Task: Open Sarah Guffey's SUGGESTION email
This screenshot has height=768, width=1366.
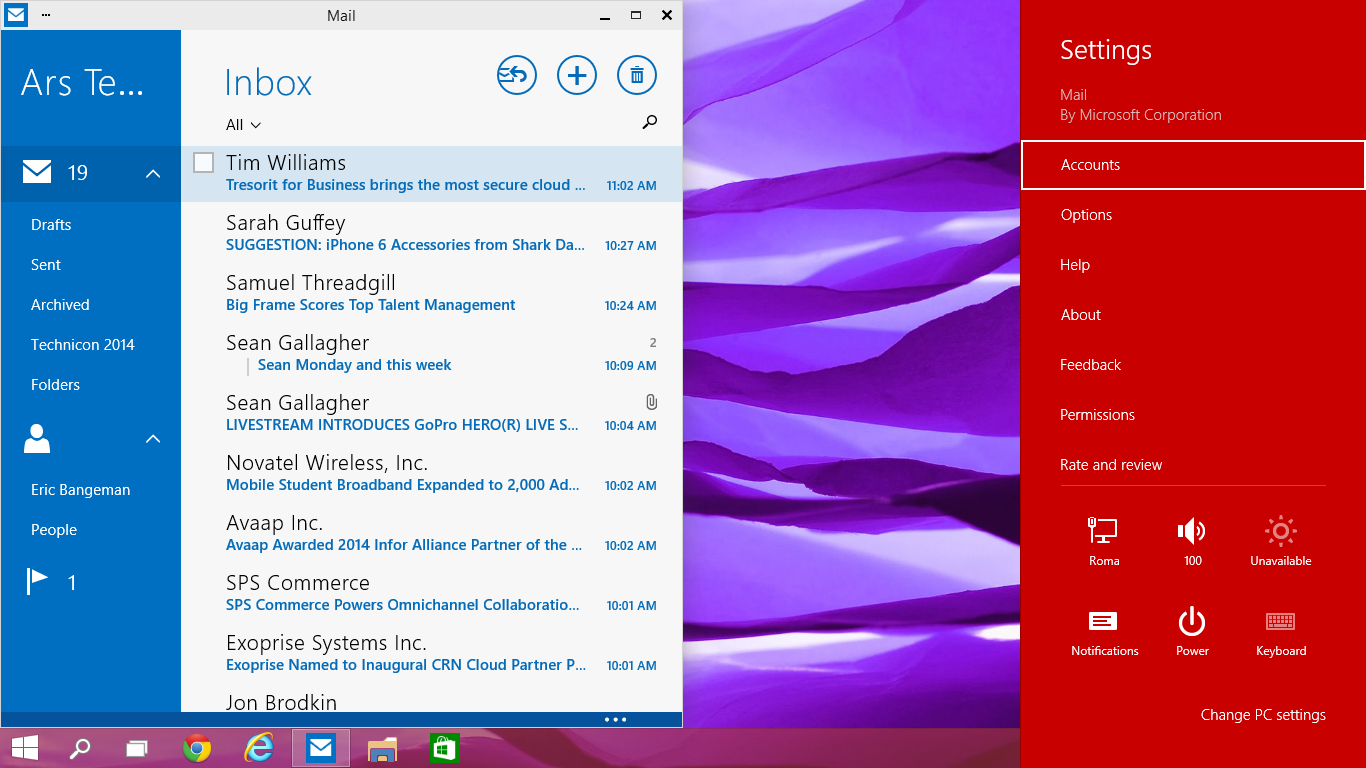Action: tap(432, 233)
